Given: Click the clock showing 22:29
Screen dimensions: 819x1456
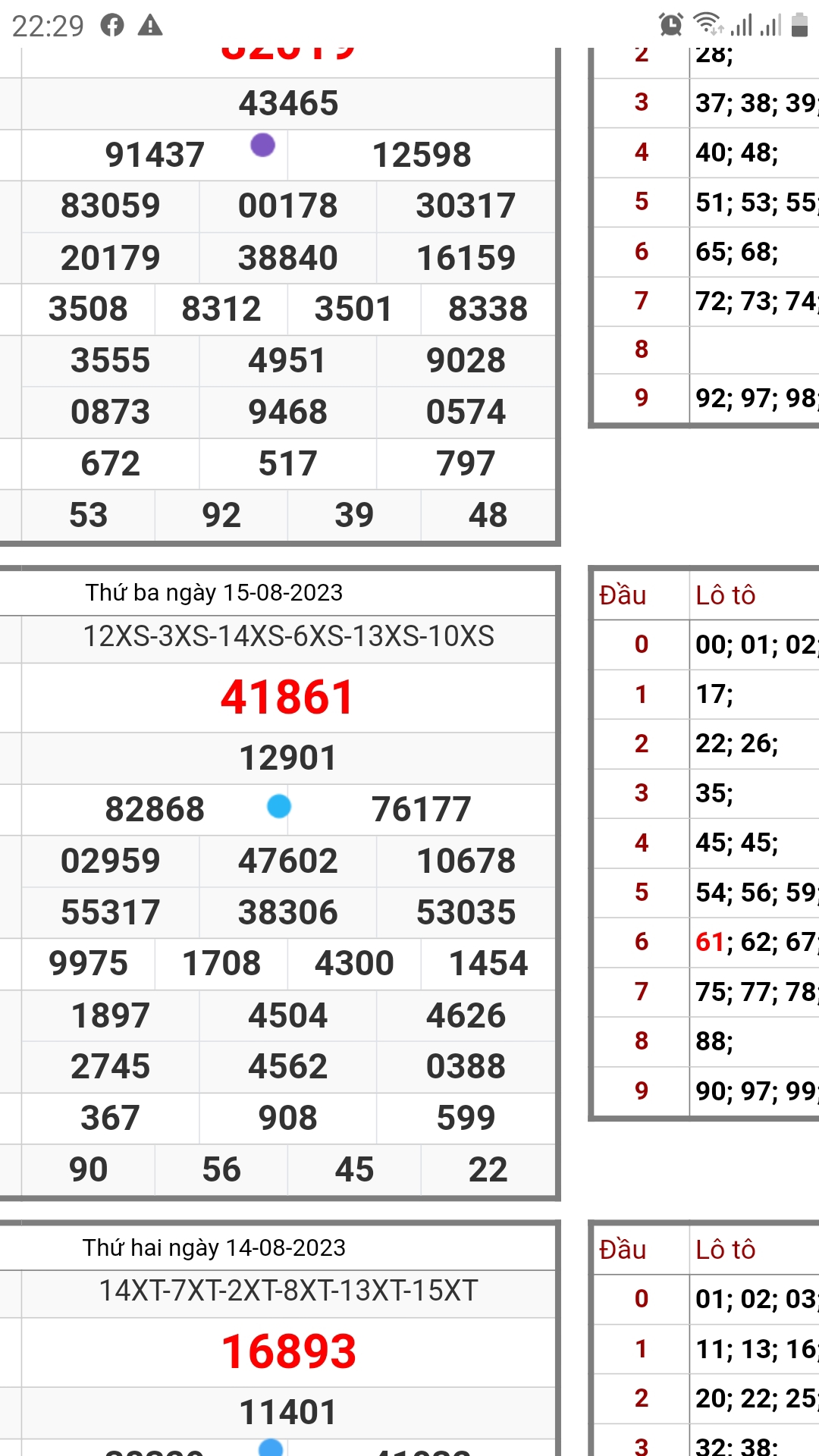Looking at the screenshot, I should point(48,26).
